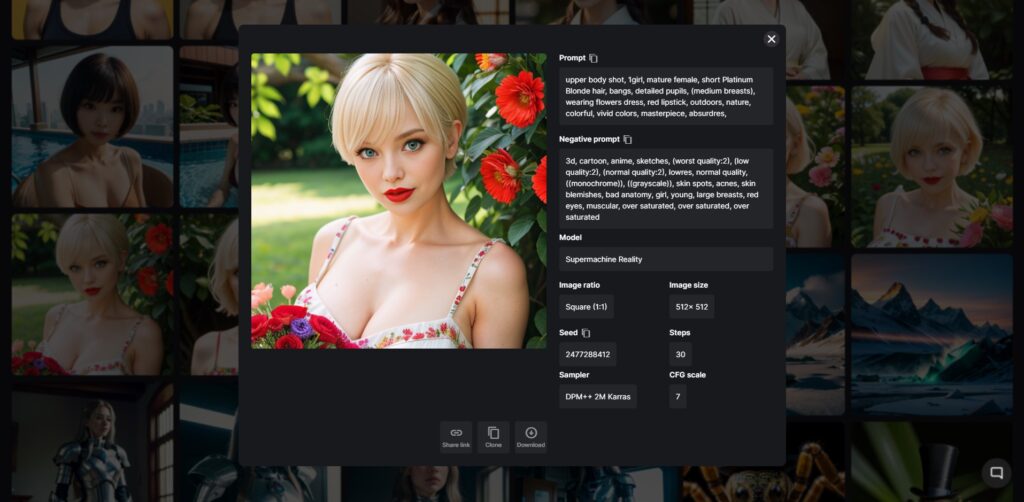Click the Square (1:1) ratio value
This screenshot has width=1024, height=502.
click(x=586, y=307)
